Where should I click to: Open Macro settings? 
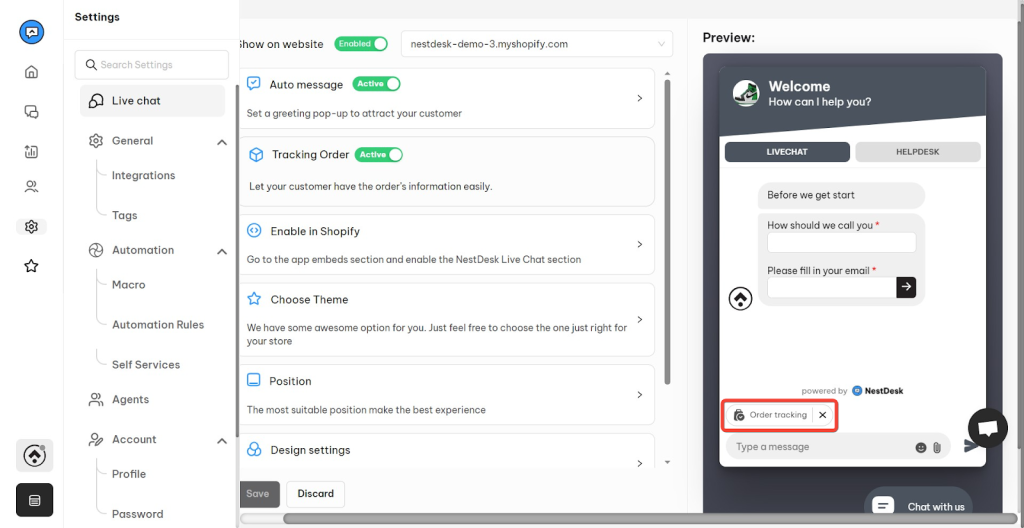(129, 284)
